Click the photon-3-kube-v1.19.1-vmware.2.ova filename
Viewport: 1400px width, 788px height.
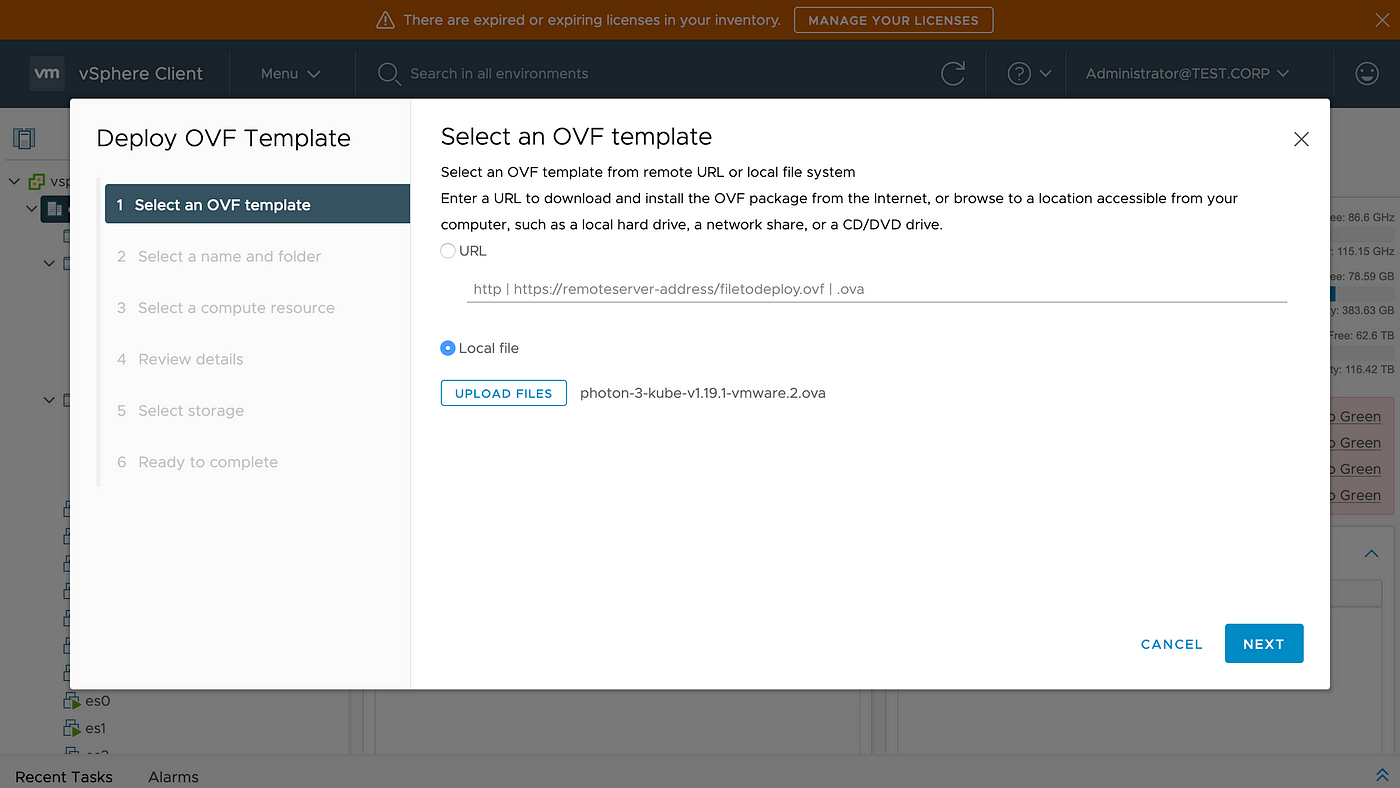coord(703,393)
